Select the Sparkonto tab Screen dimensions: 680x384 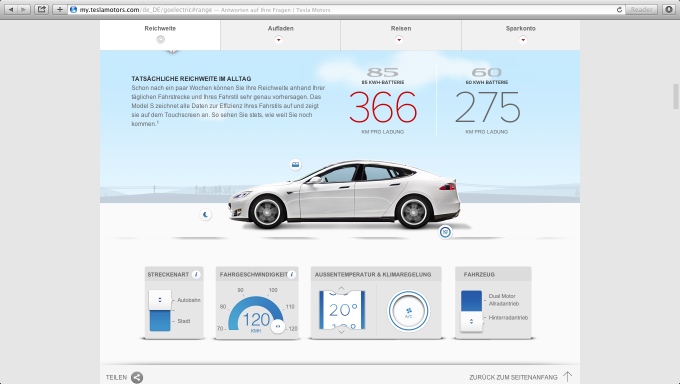[520, 35]
